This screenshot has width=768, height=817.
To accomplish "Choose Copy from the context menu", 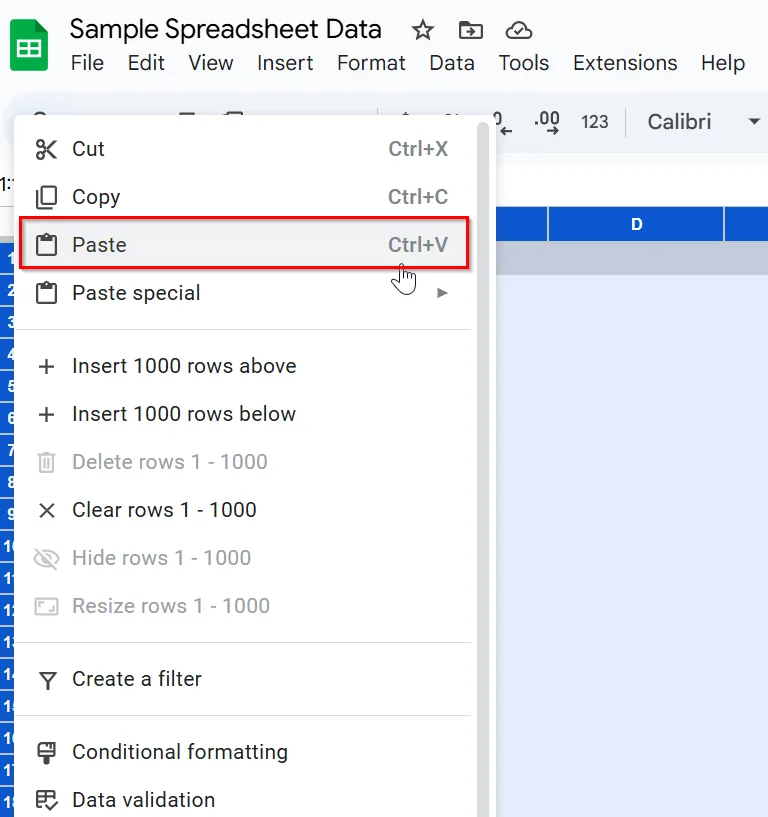I will pos(243,197).
